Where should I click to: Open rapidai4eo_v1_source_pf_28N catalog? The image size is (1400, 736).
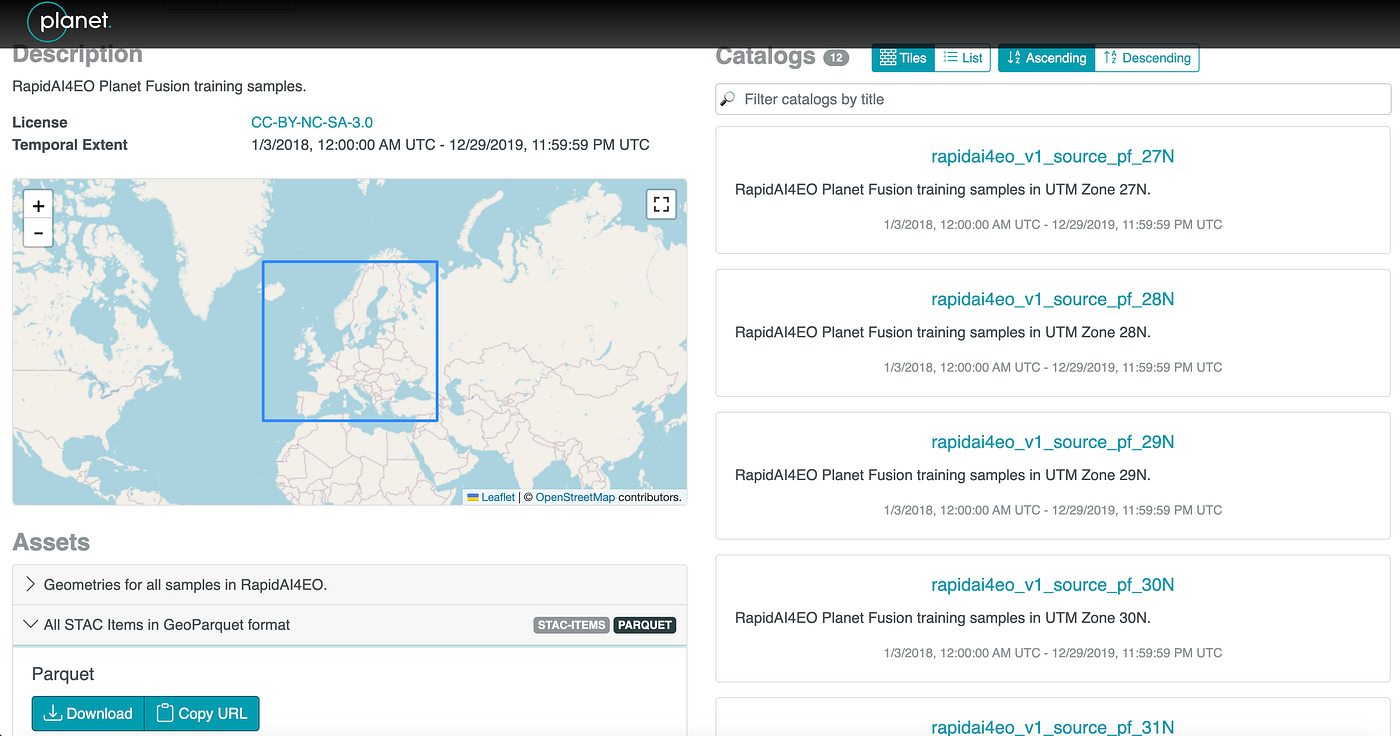pyautogui.click(x=1053, y=300)
